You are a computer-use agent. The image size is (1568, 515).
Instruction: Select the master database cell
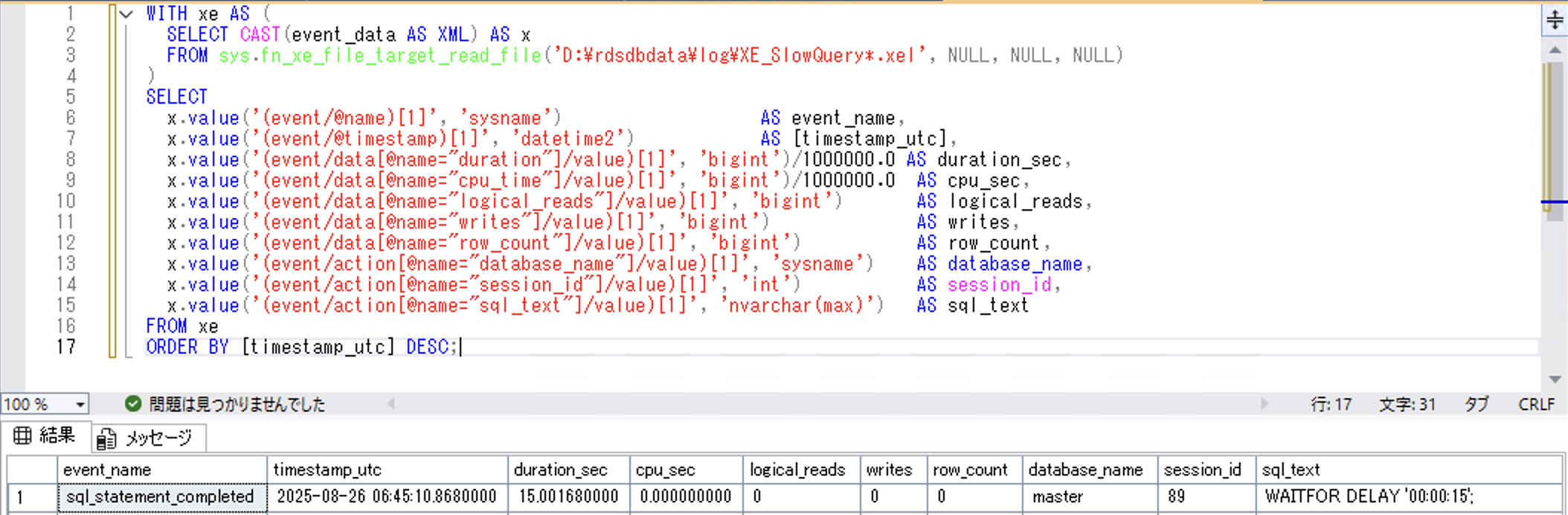(x=1090, y=497)
